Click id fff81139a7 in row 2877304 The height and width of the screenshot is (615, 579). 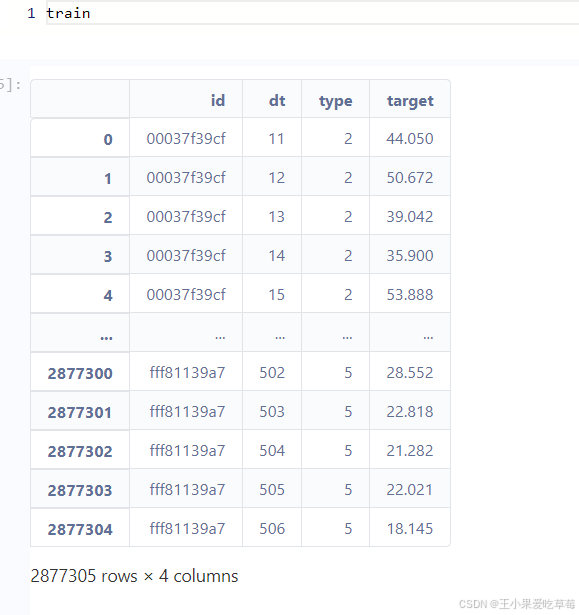[x=188, y=529]
